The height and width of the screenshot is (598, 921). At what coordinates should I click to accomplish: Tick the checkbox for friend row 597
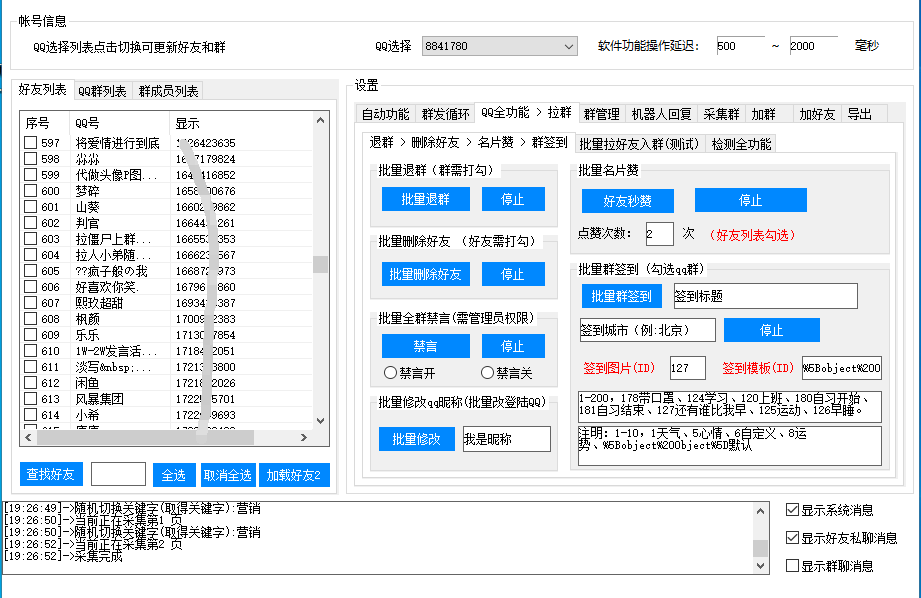pos(31,143)
